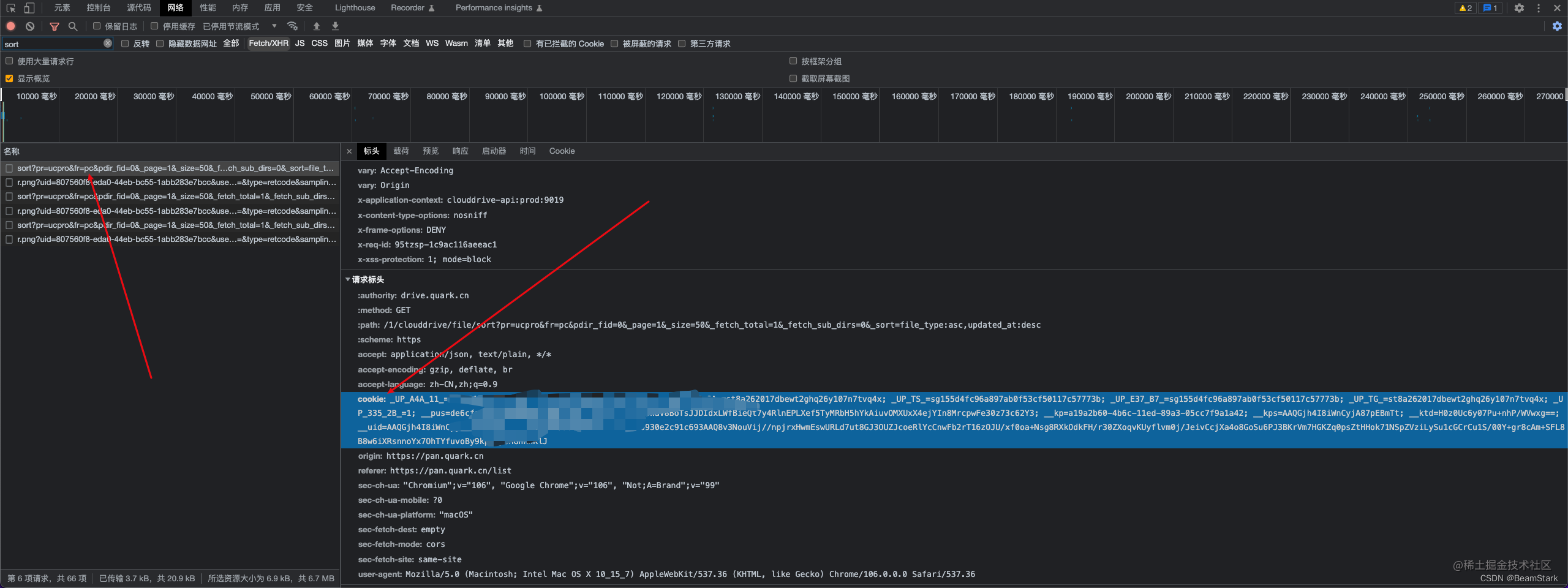Open the warnings counter badge
The height and width of the screenshot is (588, 1568).
pyautogui.click(x=1464, y=8)
